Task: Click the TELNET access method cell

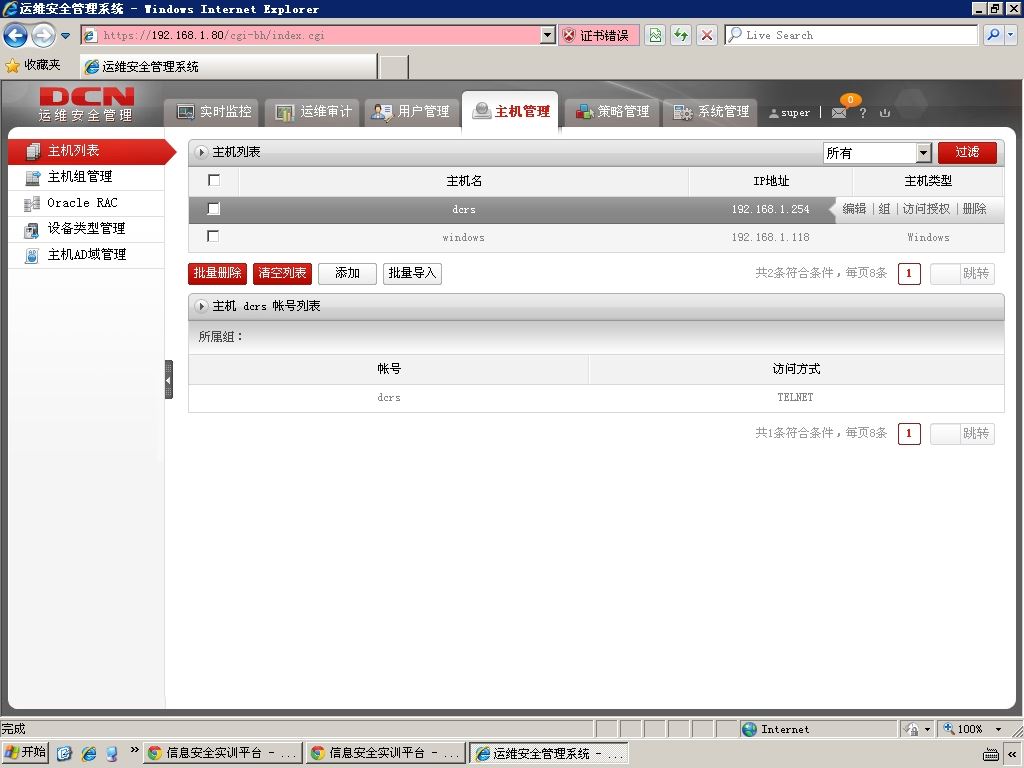Action: pyautogui.click(x=795, y=398)
